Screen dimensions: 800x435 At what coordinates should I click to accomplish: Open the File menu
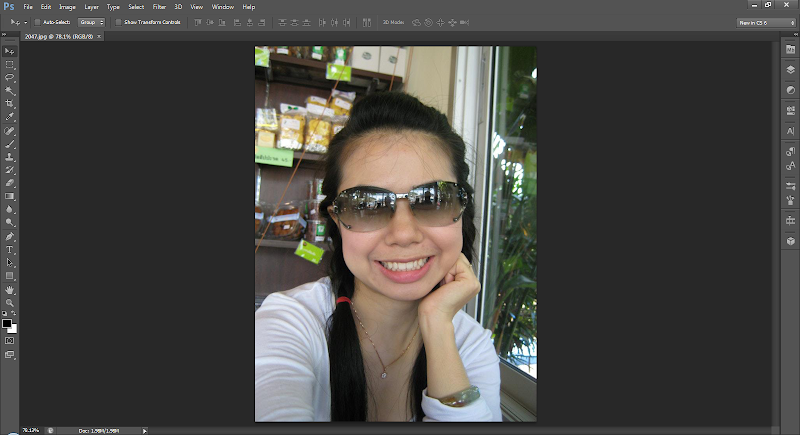click(28, 7)
